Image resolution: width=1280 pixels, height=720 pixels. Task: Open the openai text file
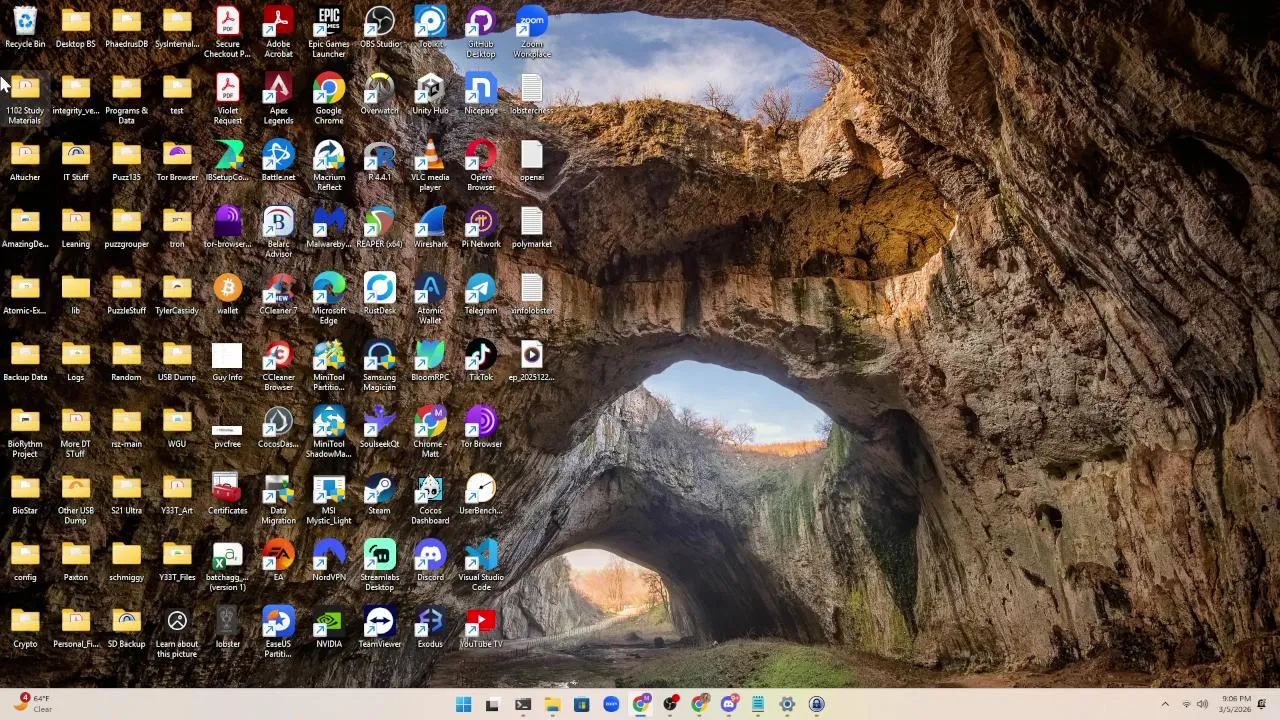click(x=532, y=161)
